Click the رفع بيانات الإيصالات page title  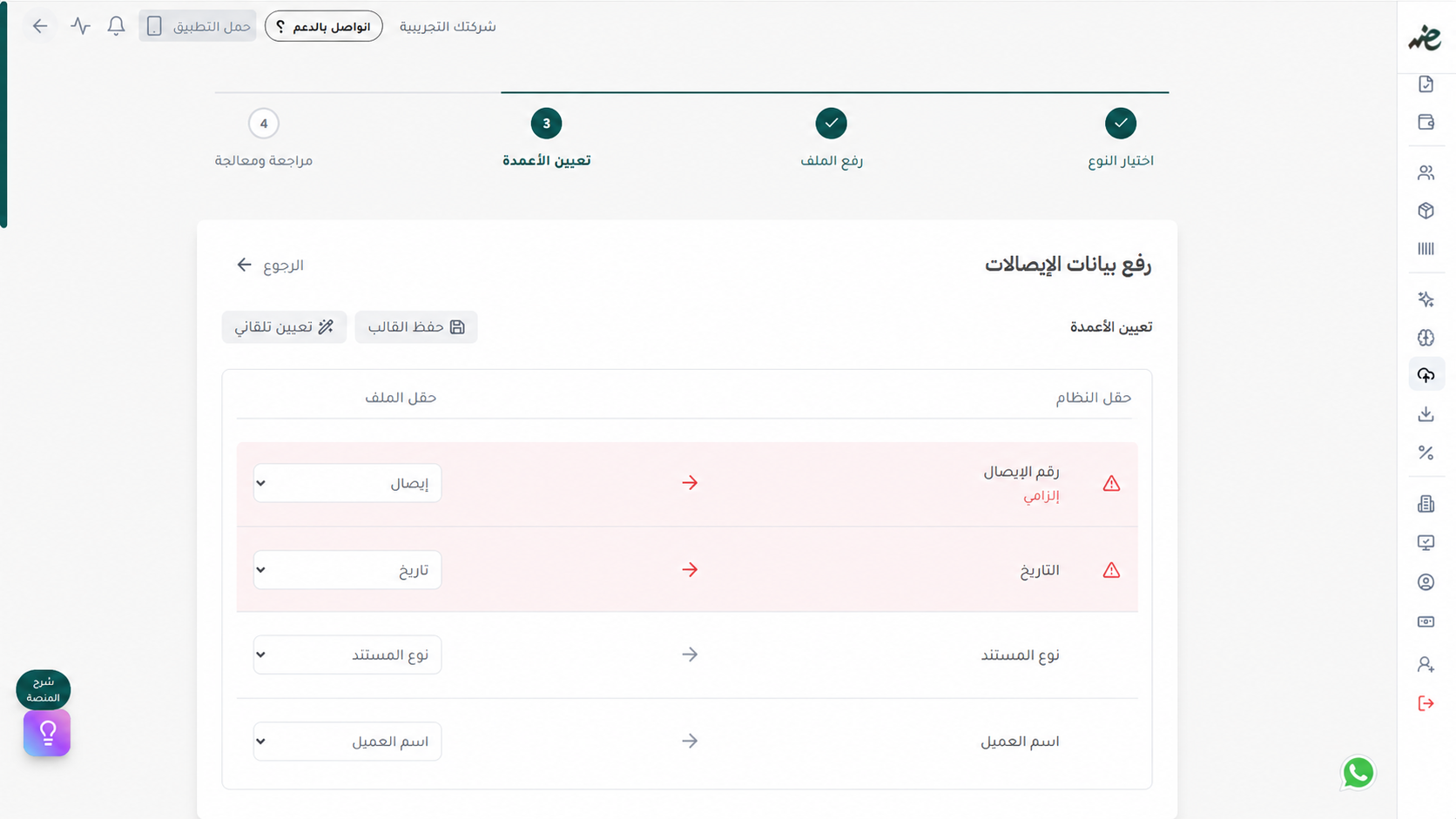coord(1068,265)
